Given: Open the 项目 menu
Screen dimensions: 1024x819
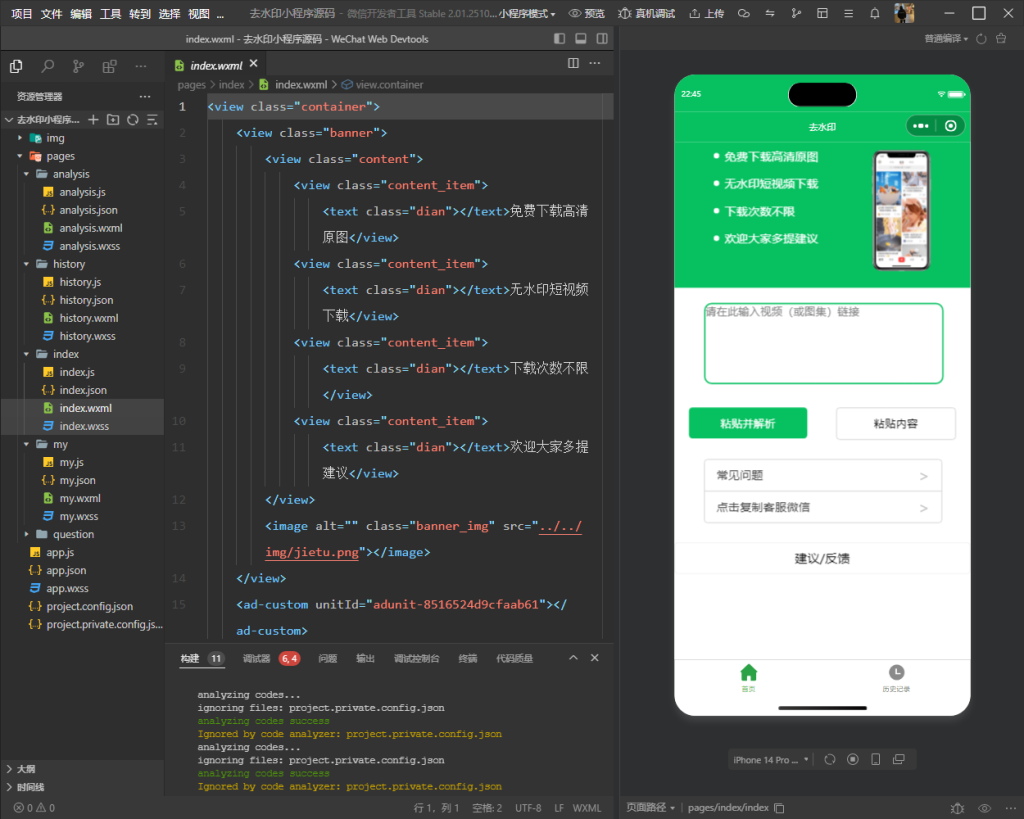Looking at the screenshot, I should 22,14.
